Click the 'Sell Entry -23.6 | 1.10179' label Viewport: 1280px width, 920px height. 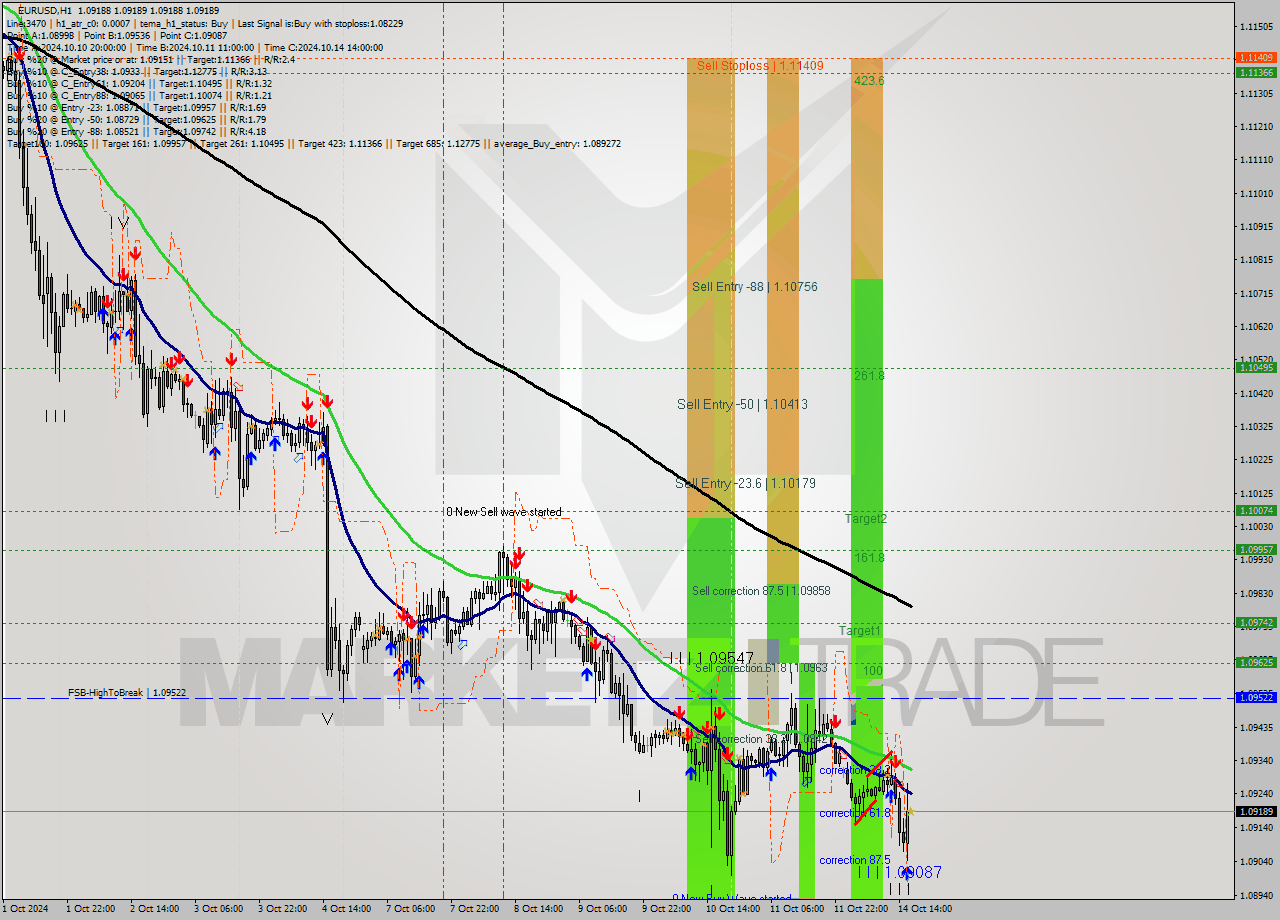745,483
